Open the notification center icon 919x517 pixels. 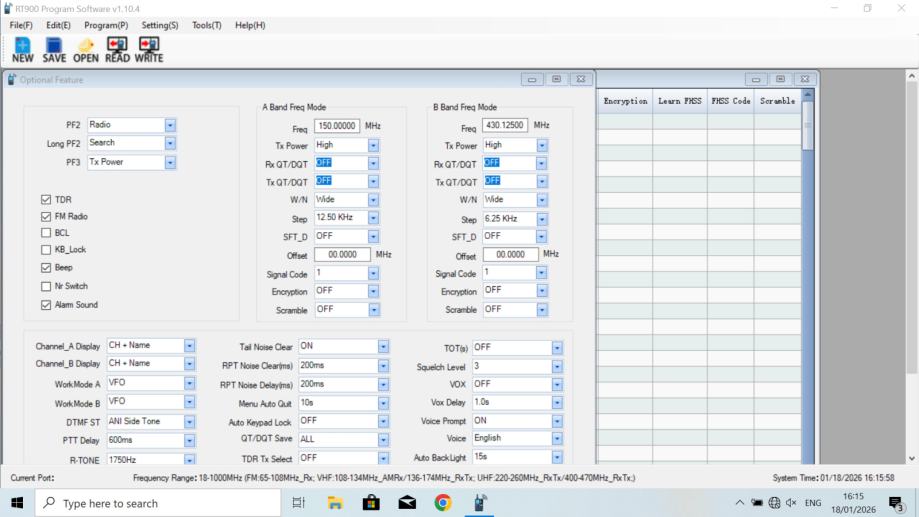click(896, 504)
